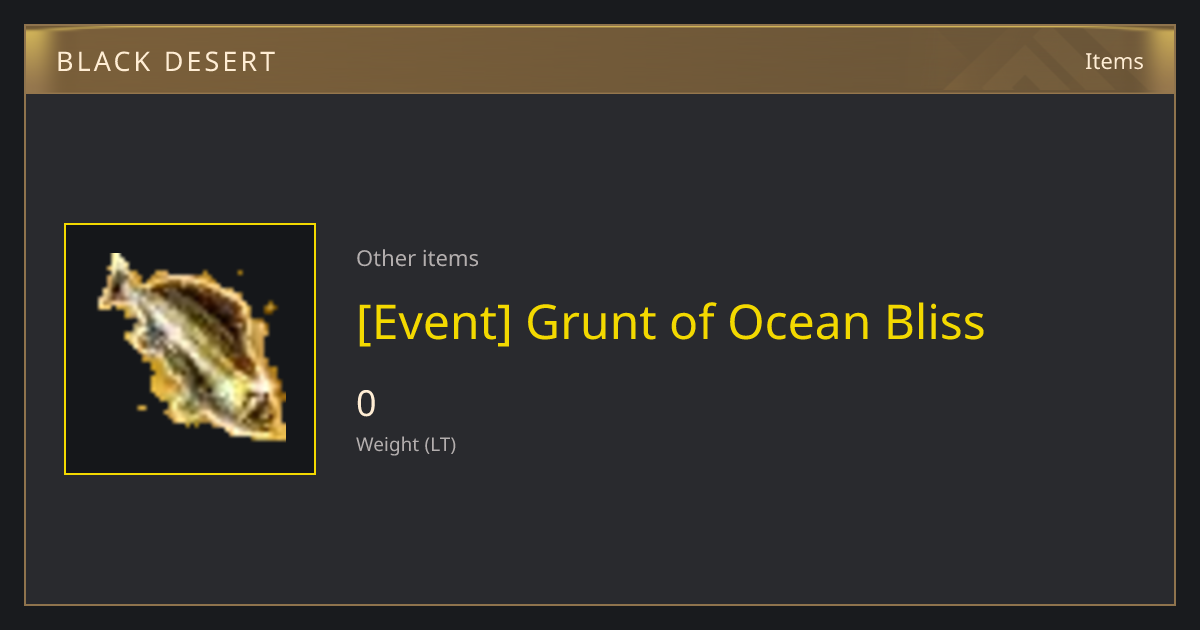The height and width of the screenshot is (630, 1200).
Task: Select the weight value 0
Action: coord(366,403)
